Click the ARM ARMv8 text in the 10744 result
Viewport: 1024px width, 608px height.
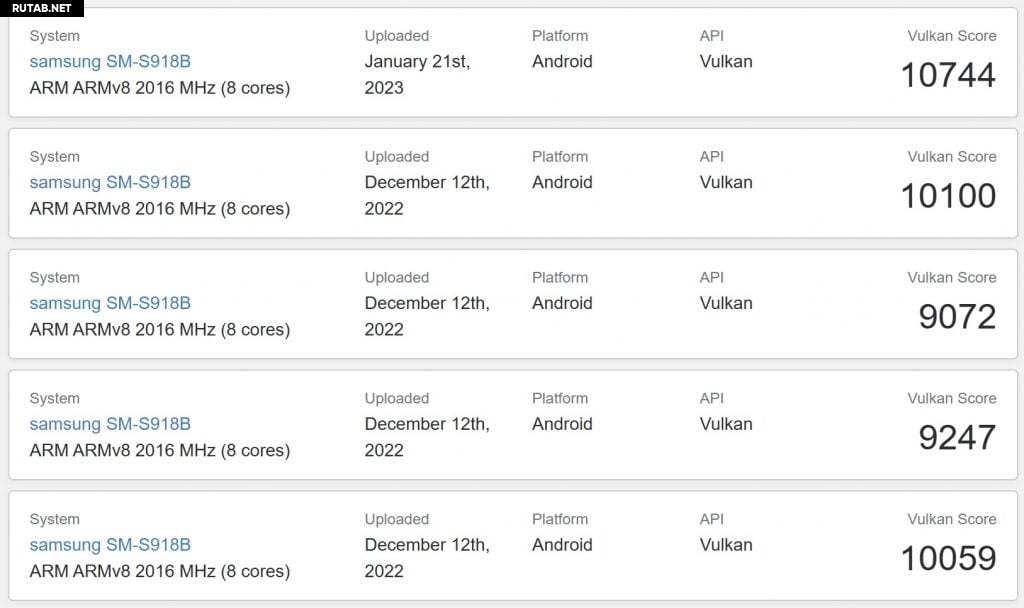[x=160, y=88]
